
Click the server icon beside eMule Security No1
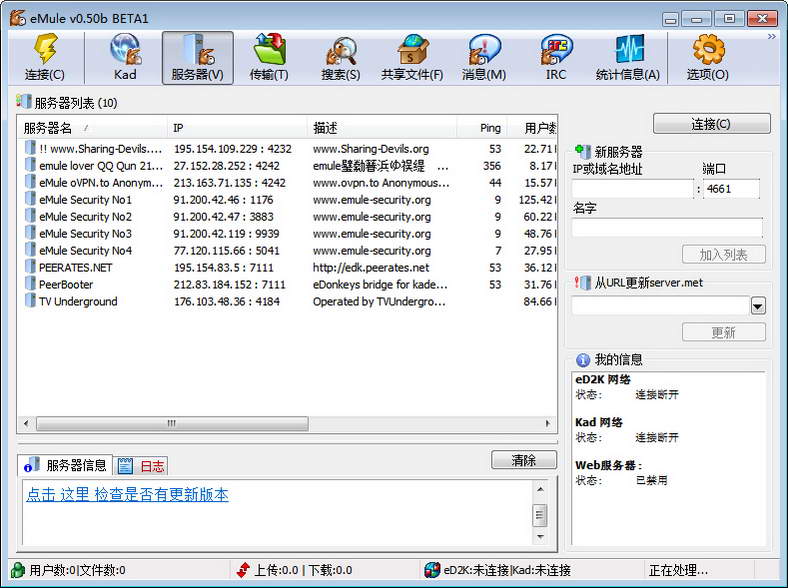click(30, 199)
